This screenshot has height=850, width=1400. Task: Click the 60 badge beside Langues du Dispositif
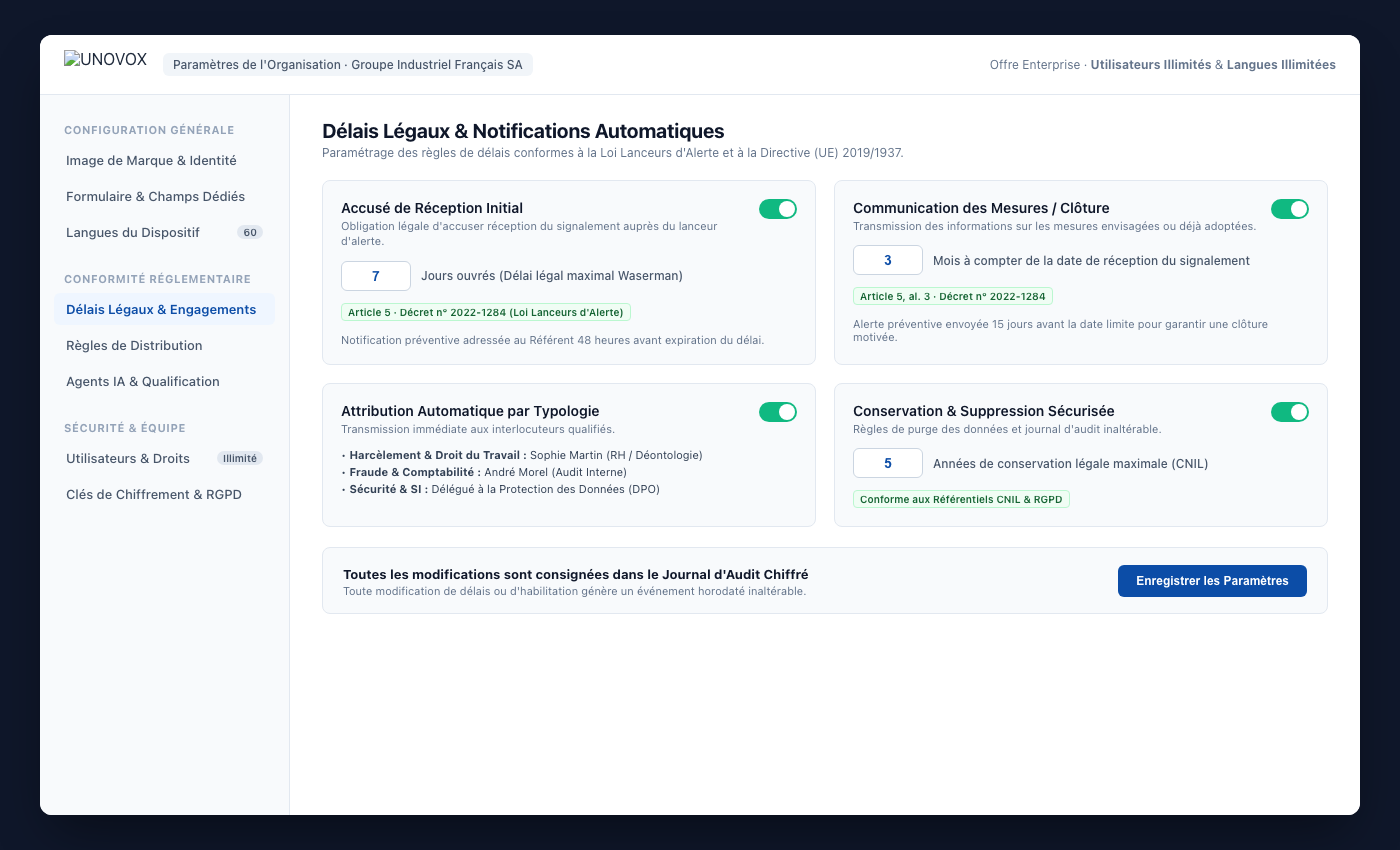250,233
